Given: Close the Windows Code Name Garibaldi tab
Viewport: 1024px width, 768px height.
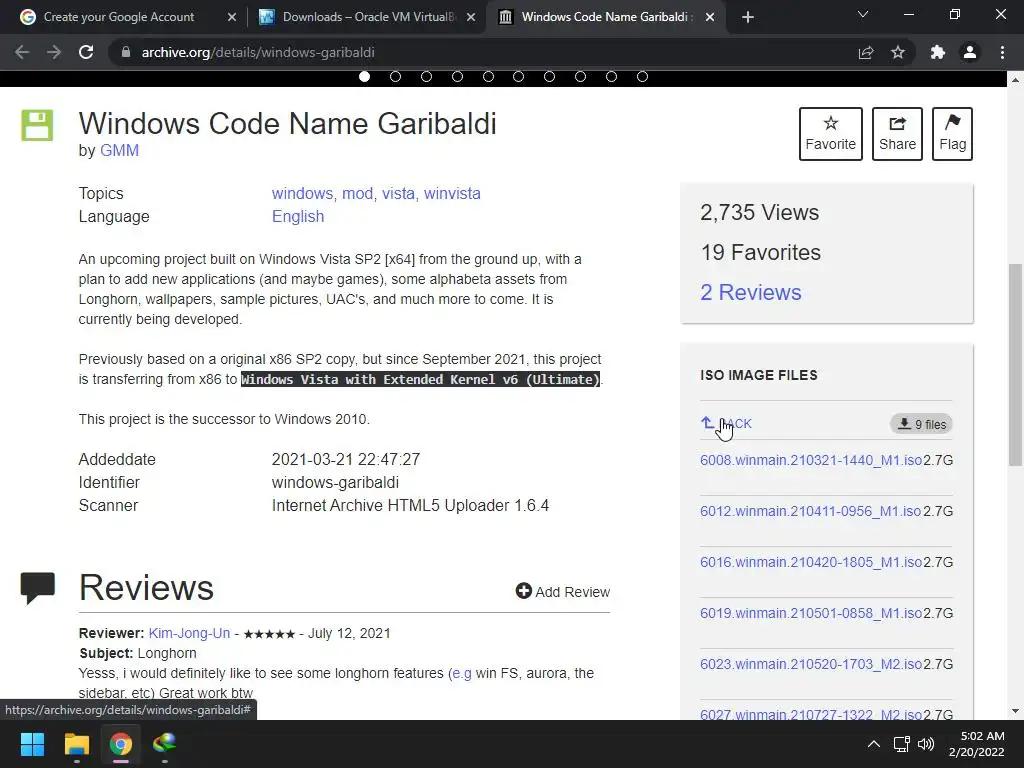Looking at the screenshot, I should click(x=710, y=17).
